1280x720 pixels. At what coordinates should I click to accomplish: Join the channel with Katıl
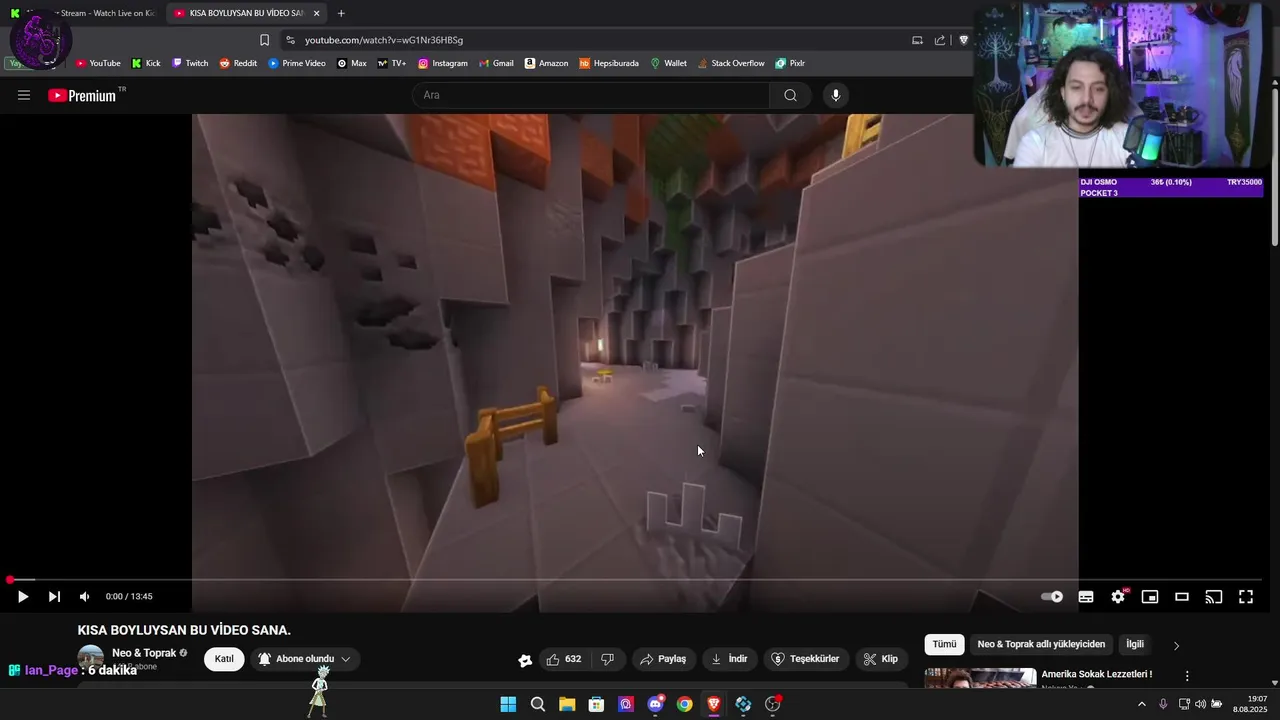[224, 659]
